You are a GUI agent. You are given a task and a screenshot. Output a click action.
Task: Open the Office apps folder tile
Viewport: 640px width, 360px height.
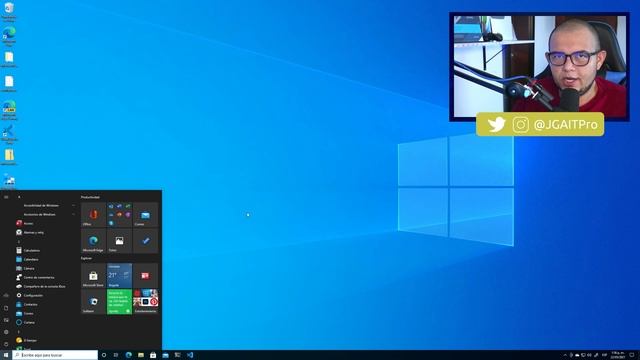tap(119, 215)
